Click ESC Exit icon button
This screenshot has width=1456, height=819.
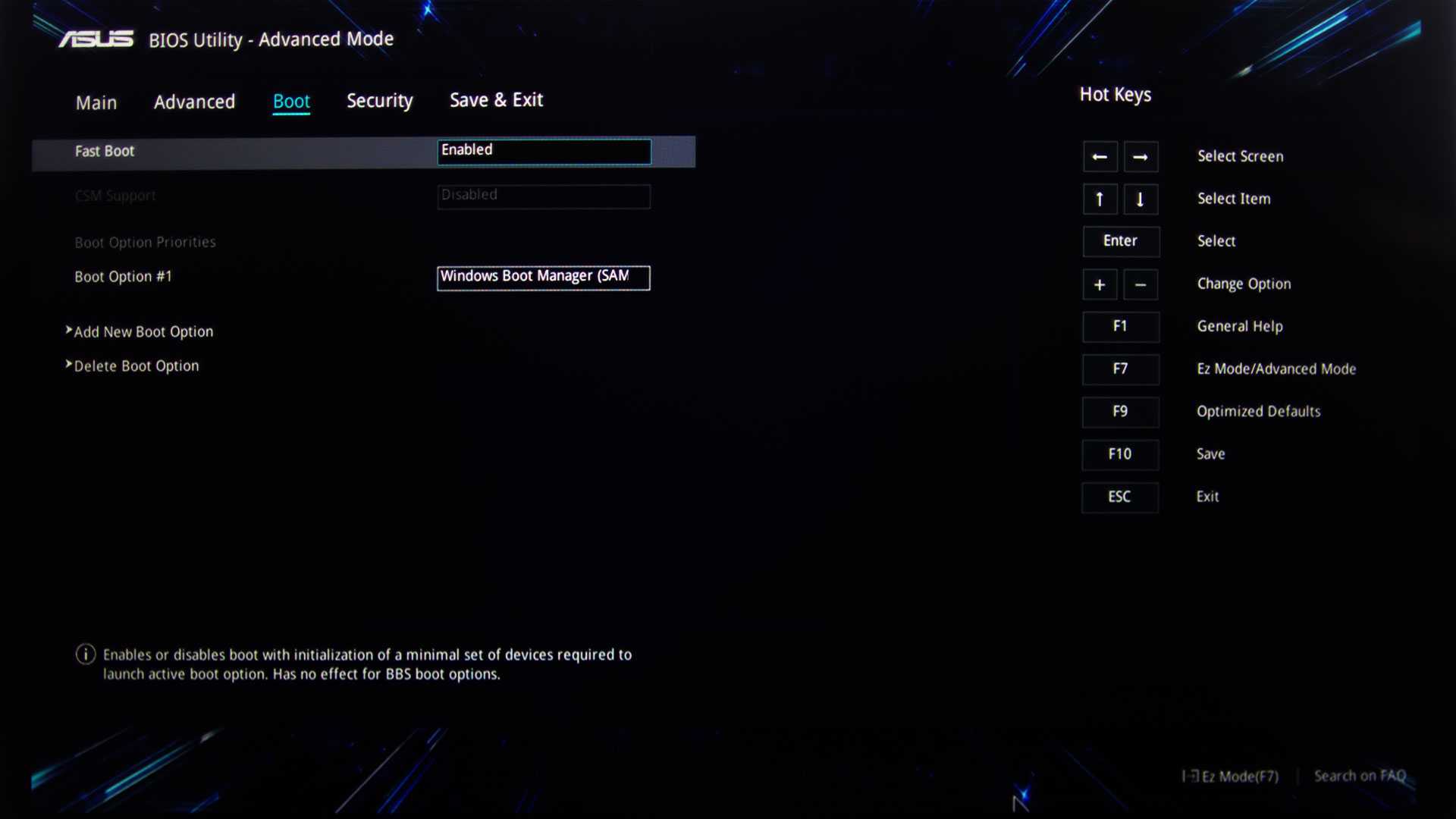(1119, 496)
